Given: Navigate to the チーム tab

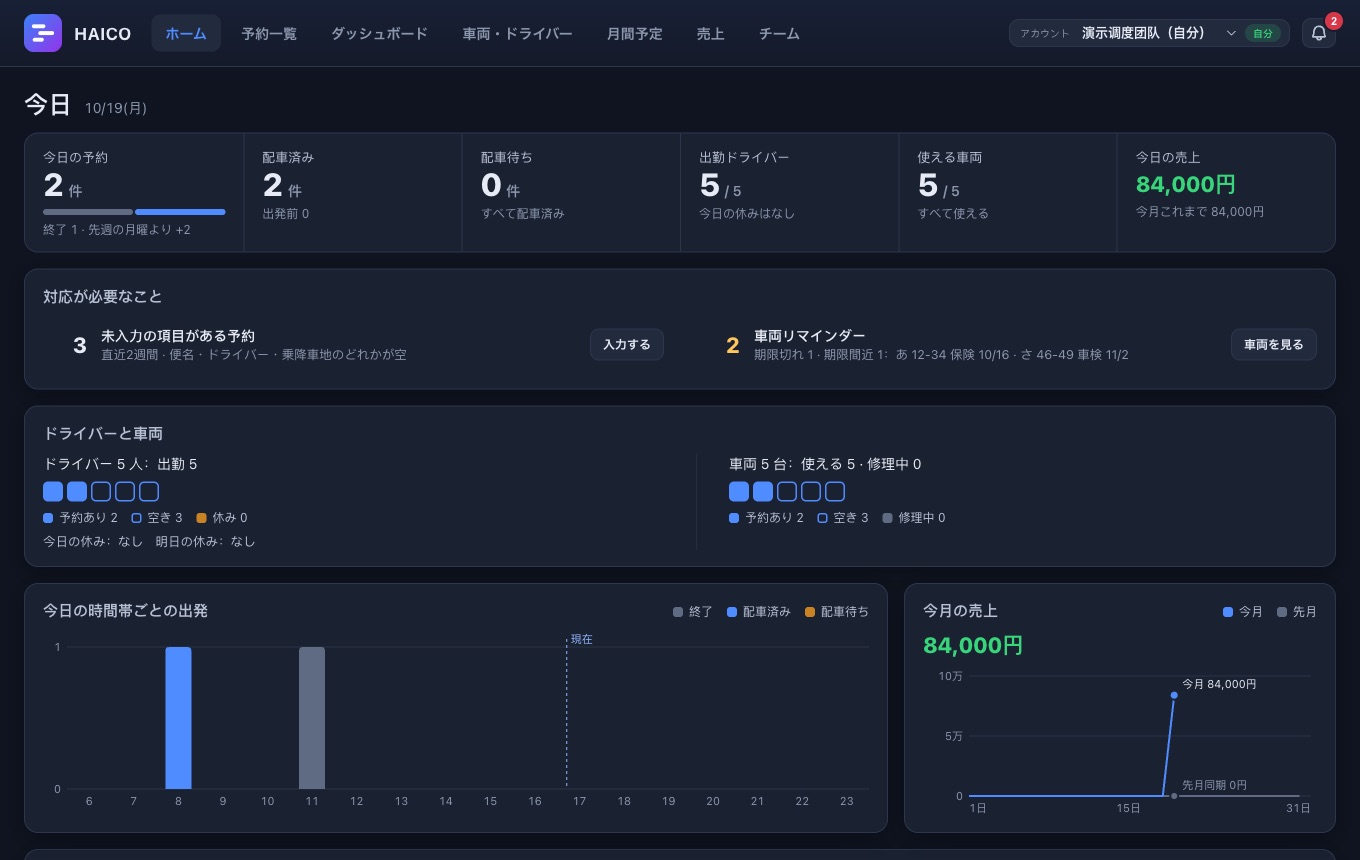Looking at the screenshot, I should point(779,33).
